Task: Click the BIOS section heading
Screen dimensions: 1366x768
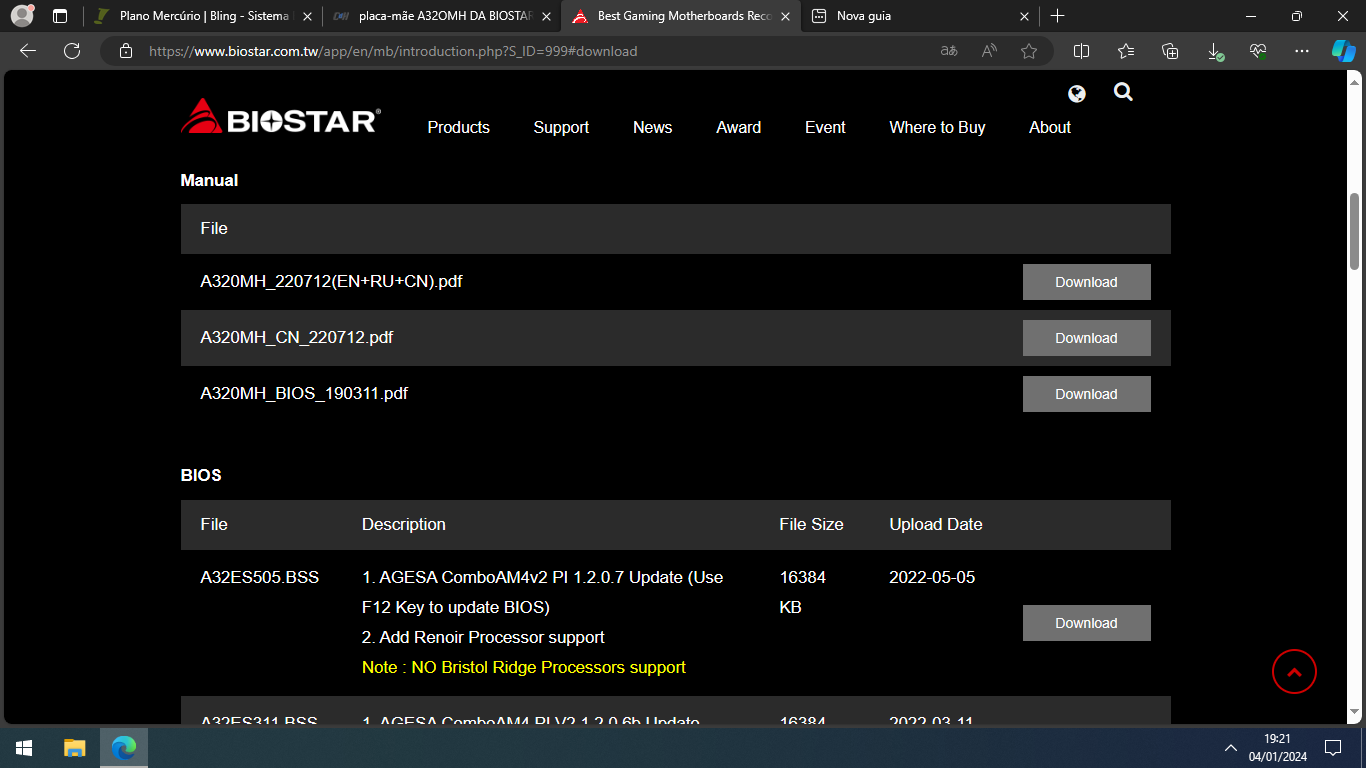Action: click(201, 476)
